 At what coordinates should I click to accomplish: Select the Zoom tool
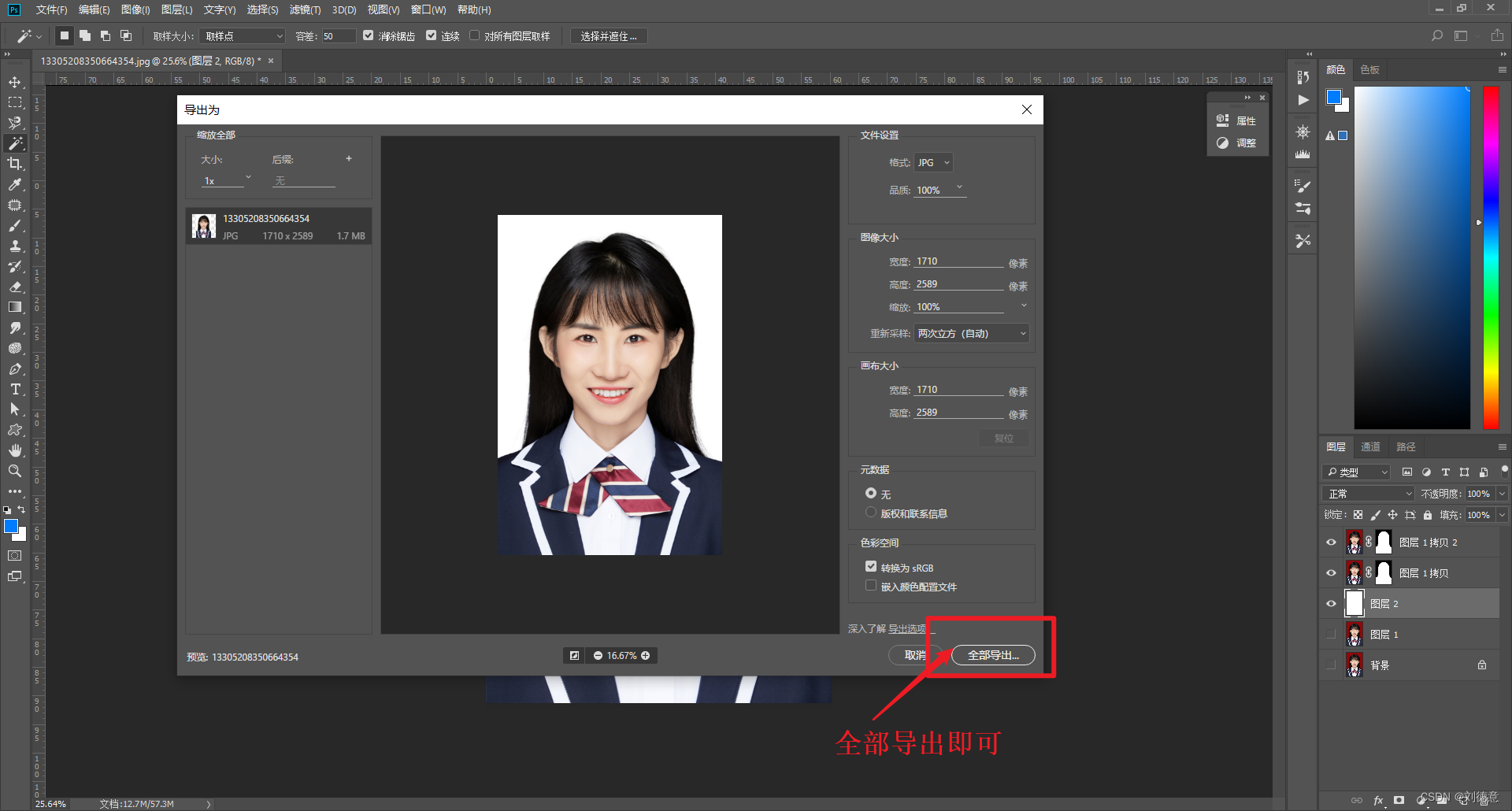click(x=15, y=471)
